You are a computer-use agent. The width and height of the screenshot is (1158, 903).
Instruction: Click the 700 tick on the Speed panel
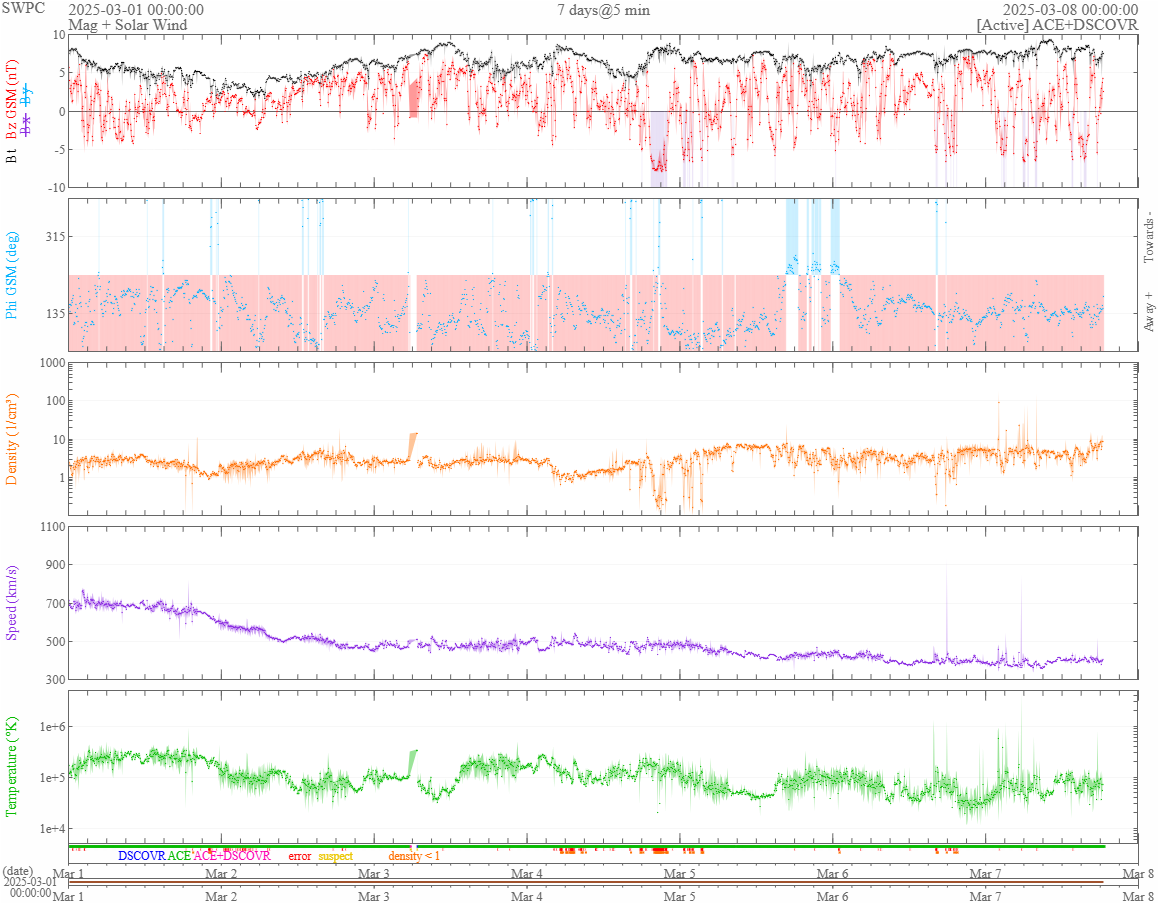[55, 603]
